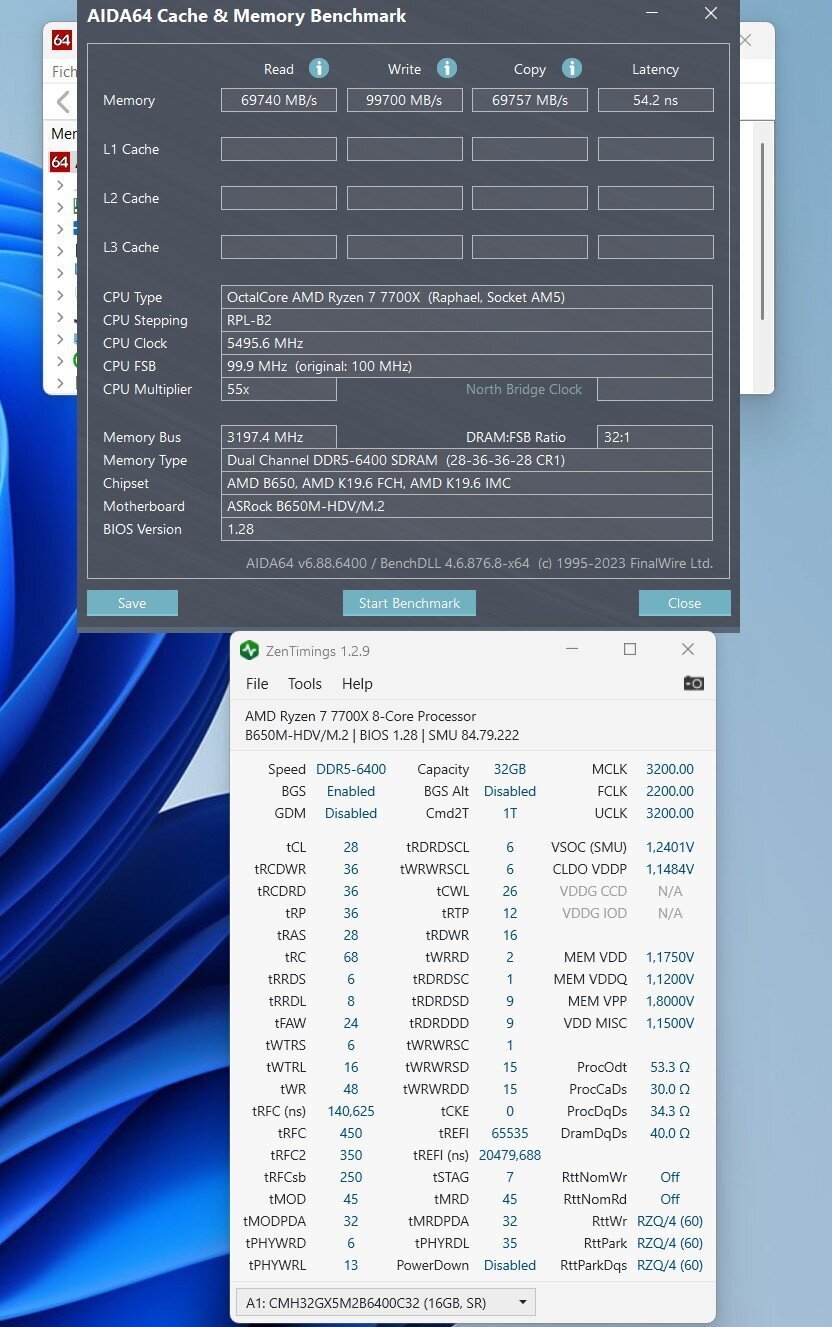Minimize the ZenTimings window

click(x=572, y=650)
